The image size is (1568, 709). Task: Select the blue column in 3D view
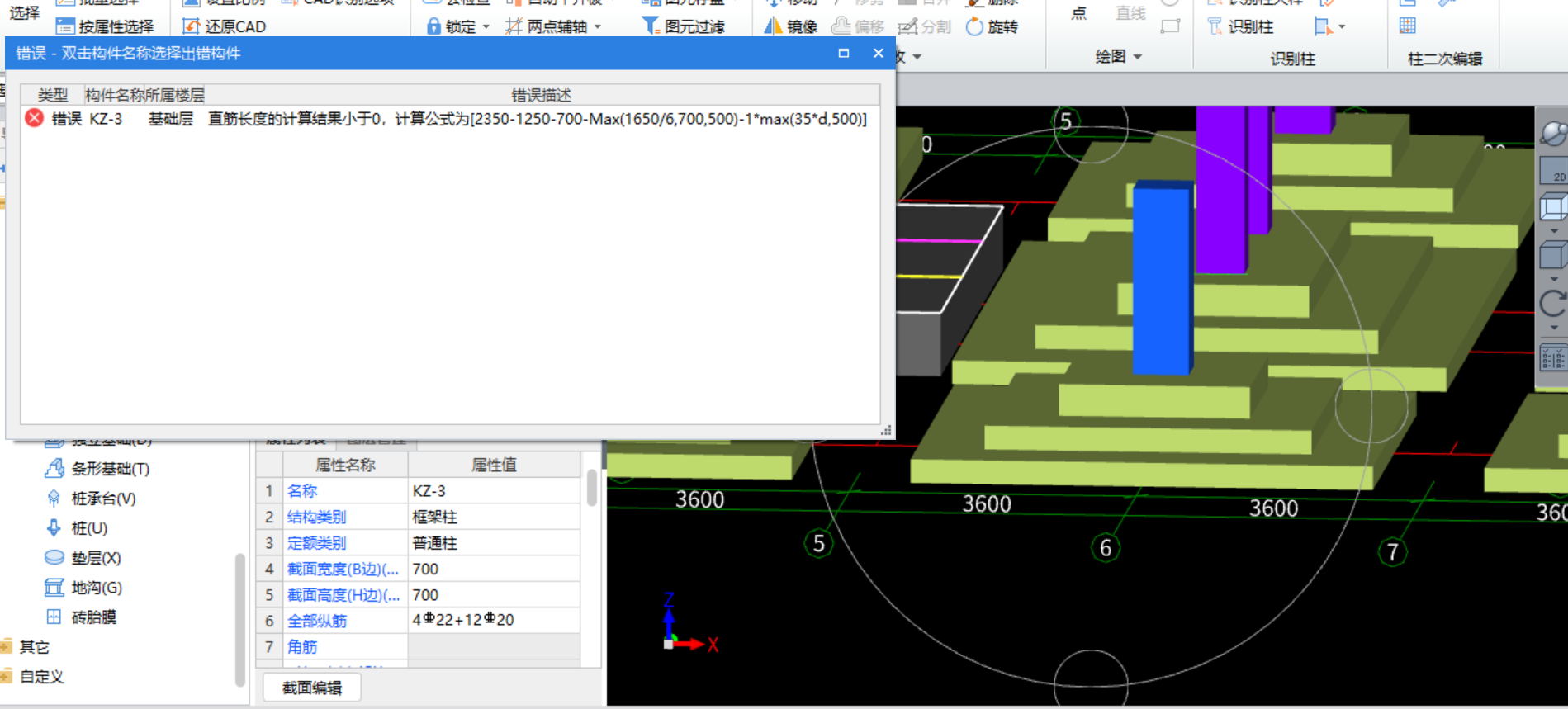[x=1163, y=278]
